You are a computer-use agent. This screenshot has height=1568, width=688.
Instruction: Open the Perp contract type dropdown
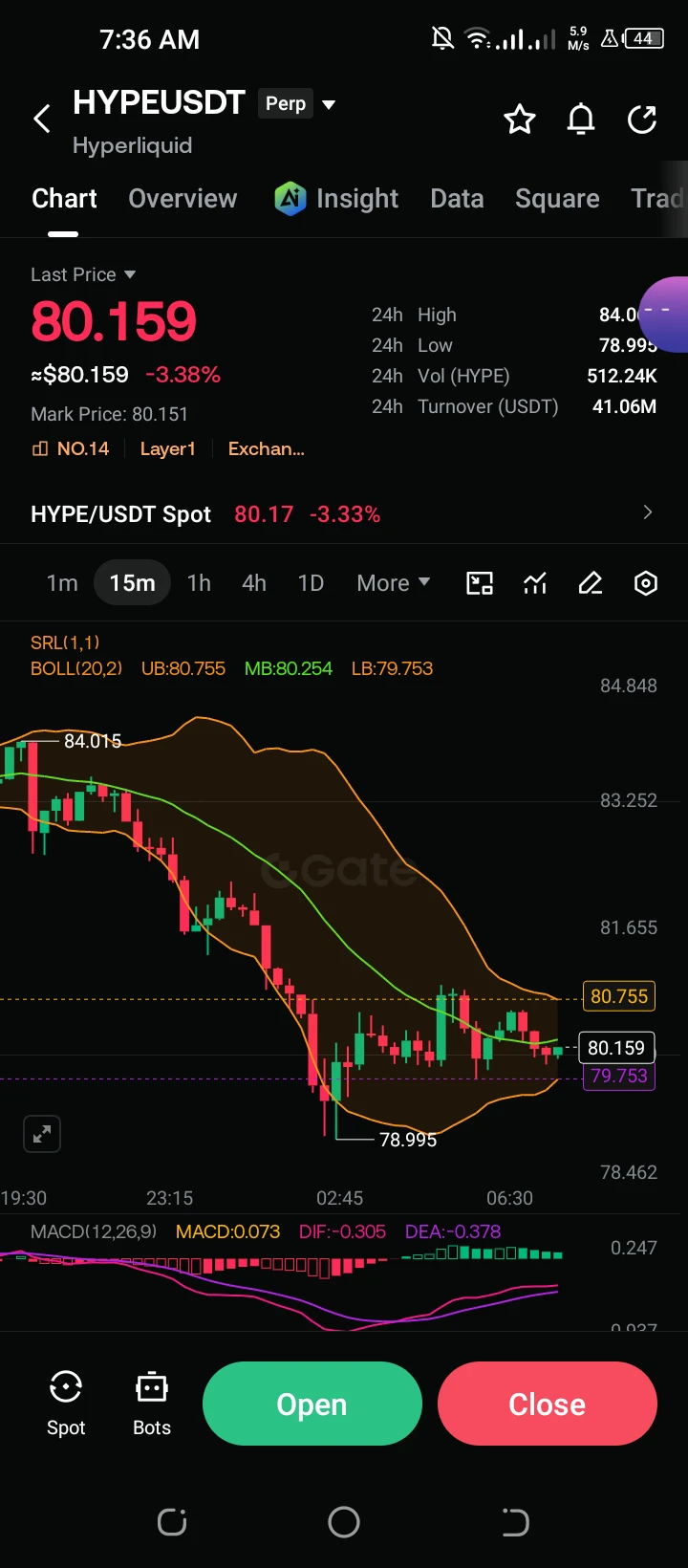coord(297,103)
